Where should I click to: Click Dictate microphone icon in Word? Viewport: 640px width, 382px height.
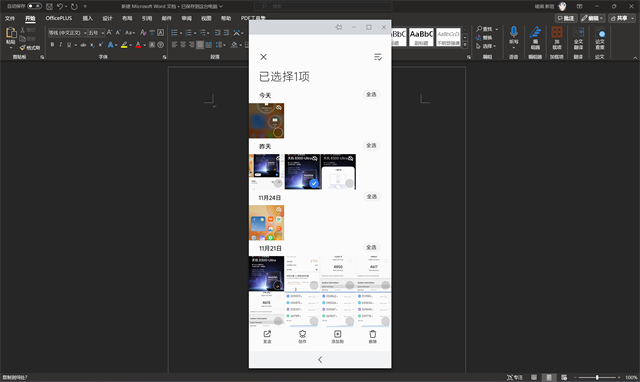coord(513,32)
